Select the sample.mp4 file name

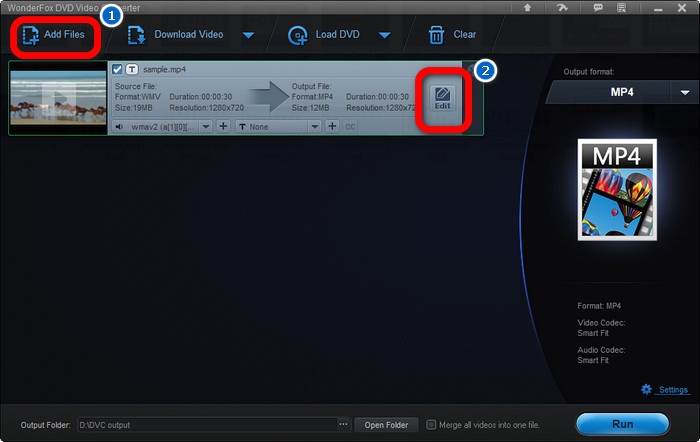[164, 70]
